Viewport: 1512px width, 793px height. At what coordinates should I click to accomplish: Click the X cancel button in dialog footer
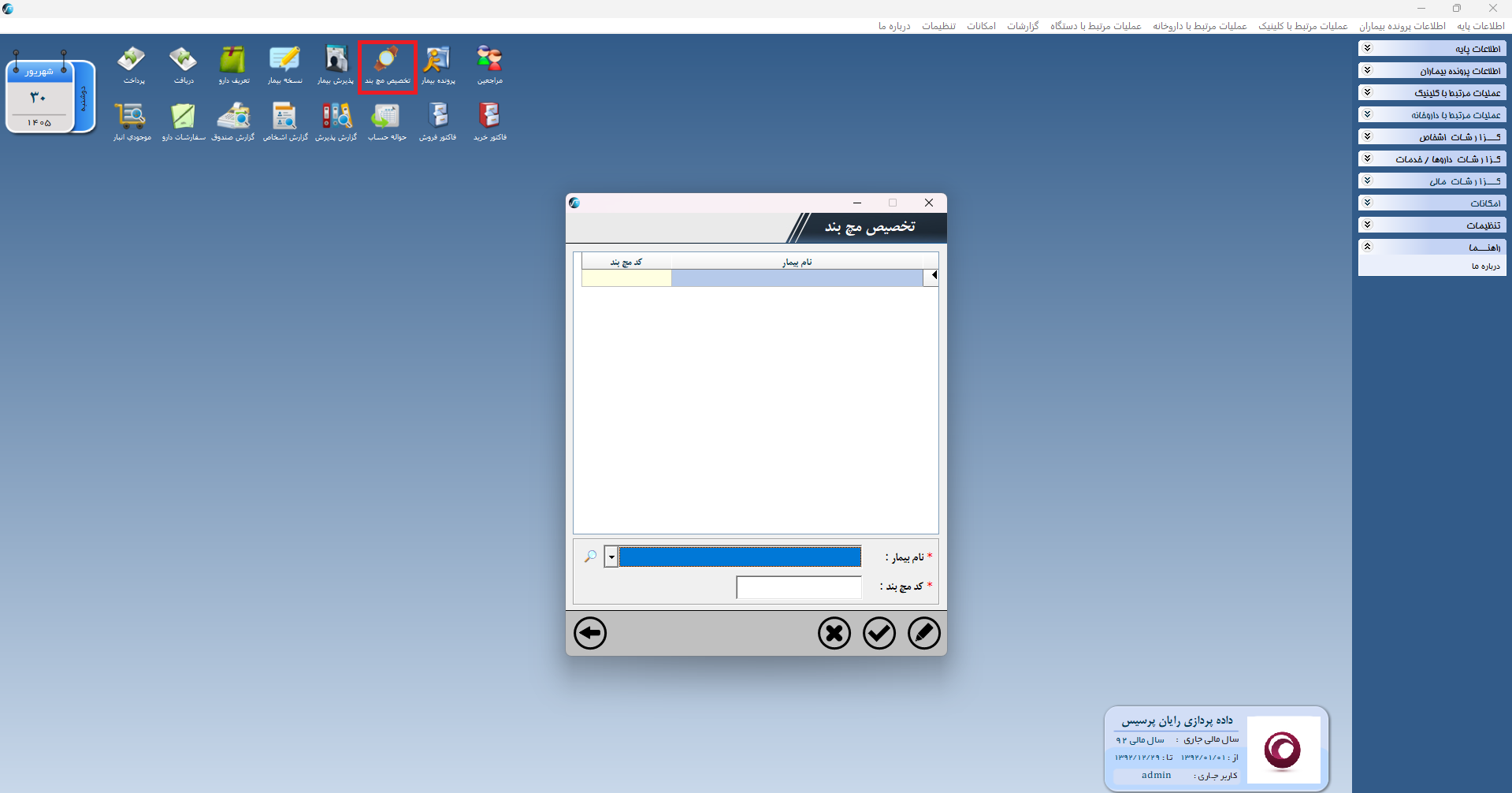(x=834, y=633)
